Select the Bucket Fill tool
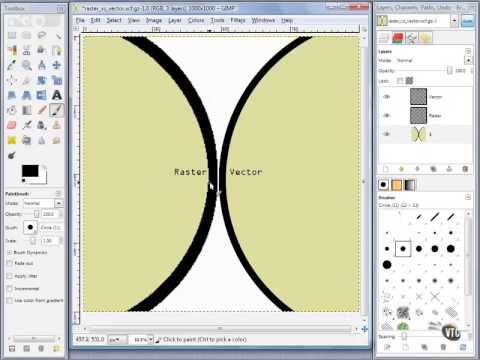Viewport: 480px width, 360px height. tap(12, 110)
